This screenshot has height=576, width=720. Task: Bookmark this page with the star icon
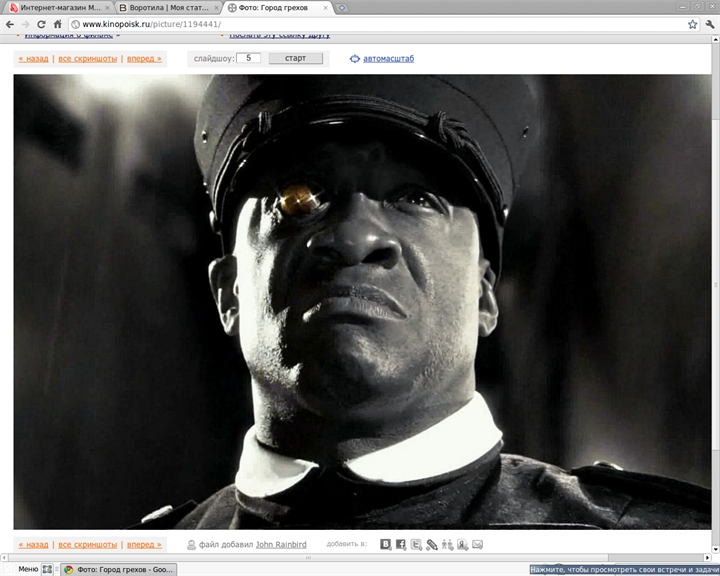point(692,24)
